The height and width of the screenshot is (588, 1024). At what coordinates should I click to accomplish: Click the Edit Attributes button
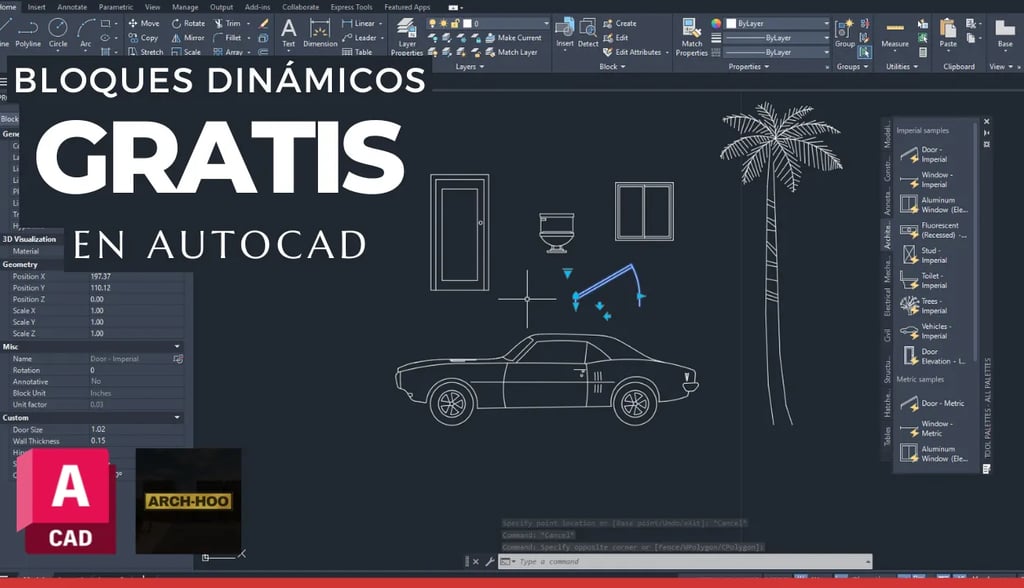[632, 52]
